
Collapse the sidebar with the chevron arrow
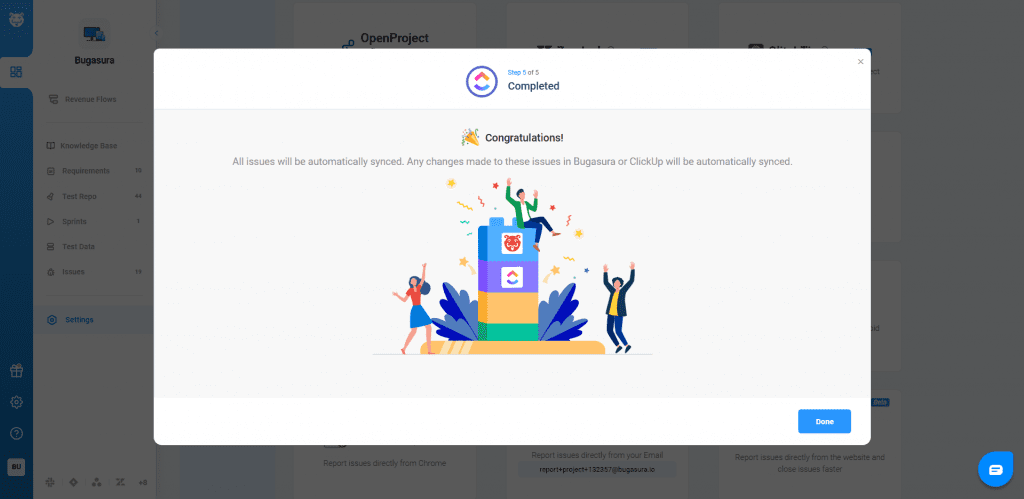coord(156,33)
